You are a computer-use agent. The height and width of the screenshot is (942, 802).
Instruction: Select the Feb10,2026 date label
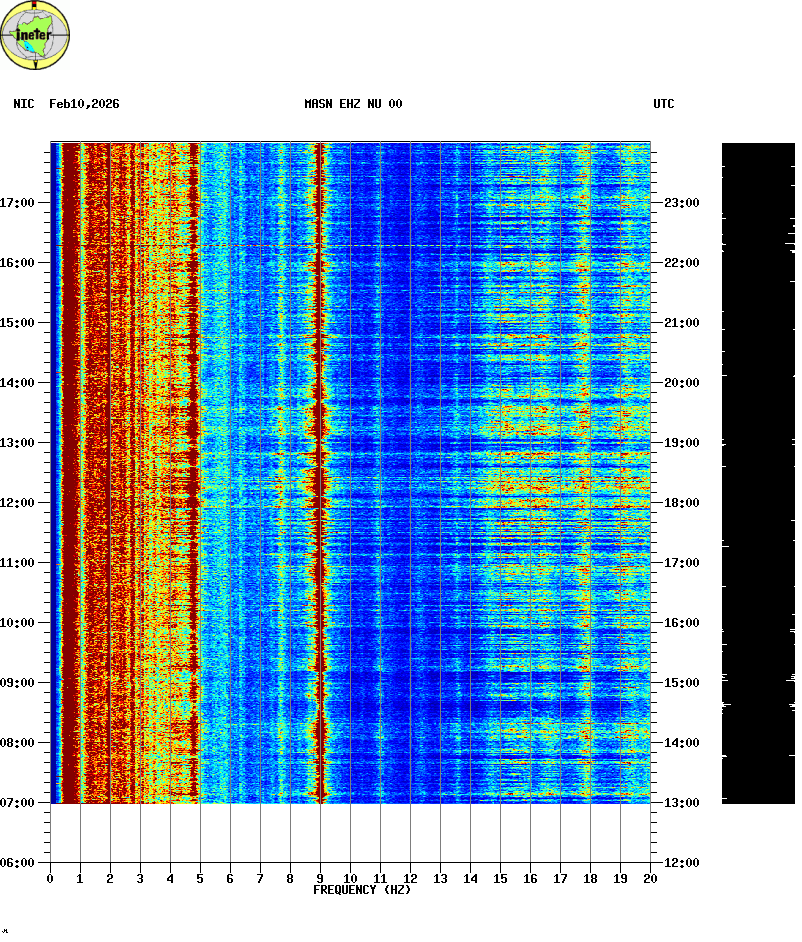(84, 104)
